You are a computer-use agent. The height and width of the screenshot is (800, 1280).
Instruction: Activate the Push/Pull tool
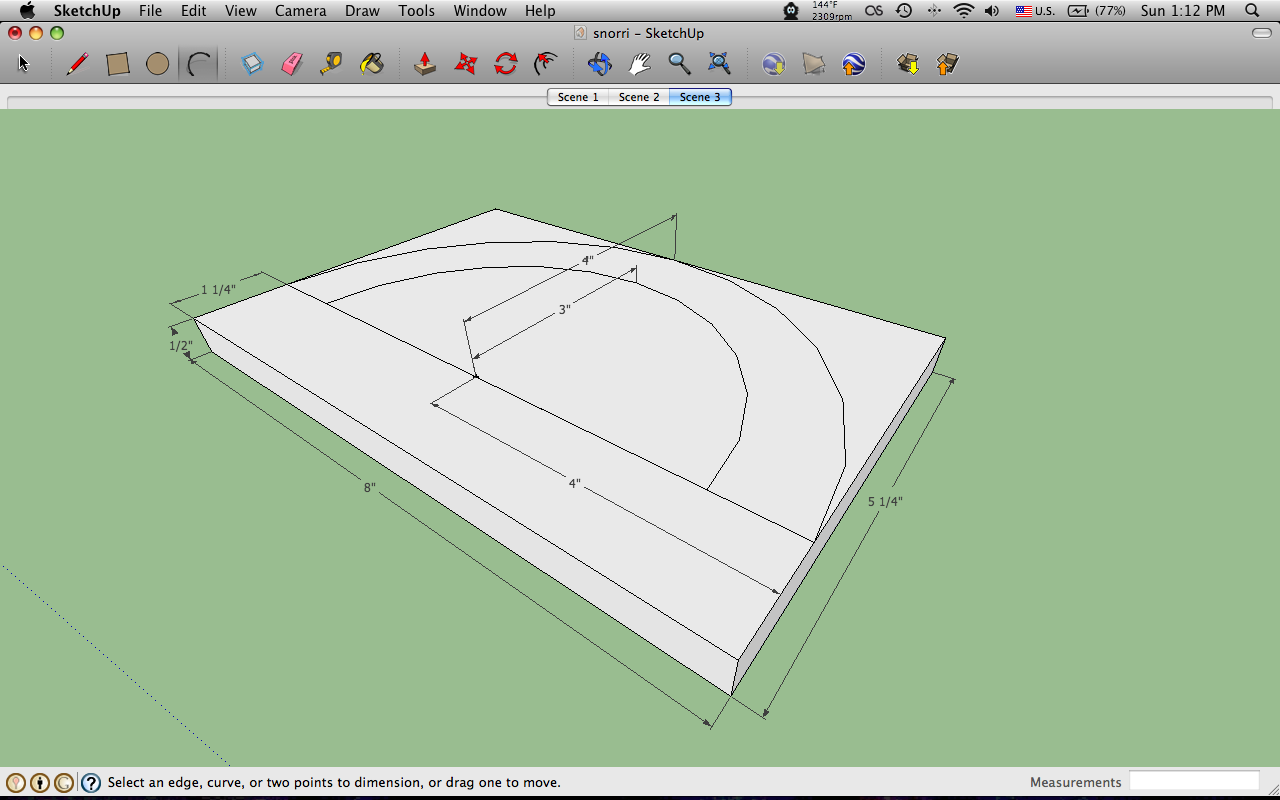[x=425, y=64]
